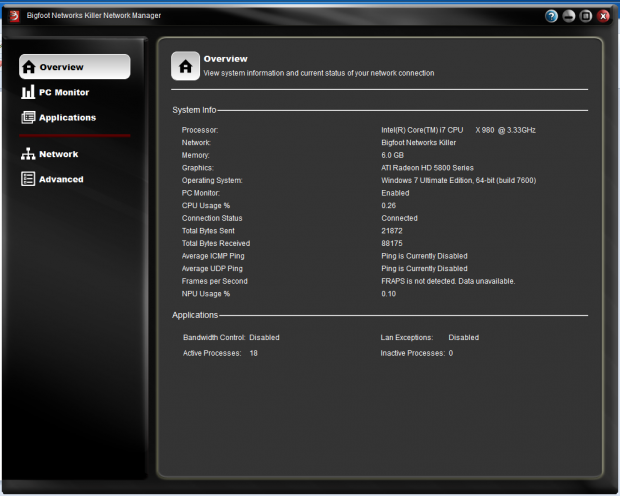Open help with the question mark icon
The height and width of the screenshot is (496, 620).
pos(551,16)
